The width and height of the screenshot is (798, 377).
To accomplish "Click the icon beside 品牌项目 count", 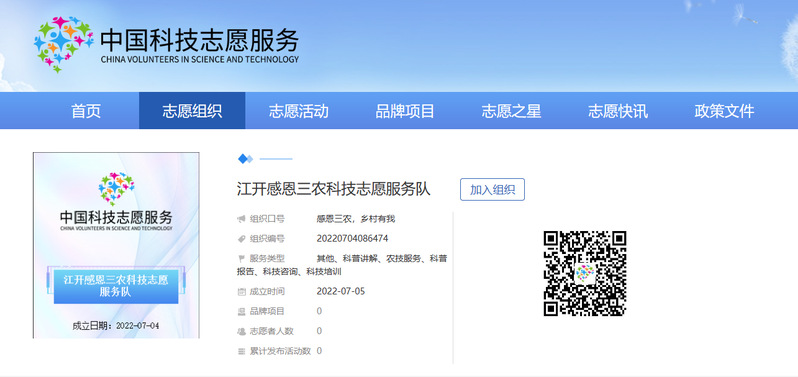I will point(241,311).
